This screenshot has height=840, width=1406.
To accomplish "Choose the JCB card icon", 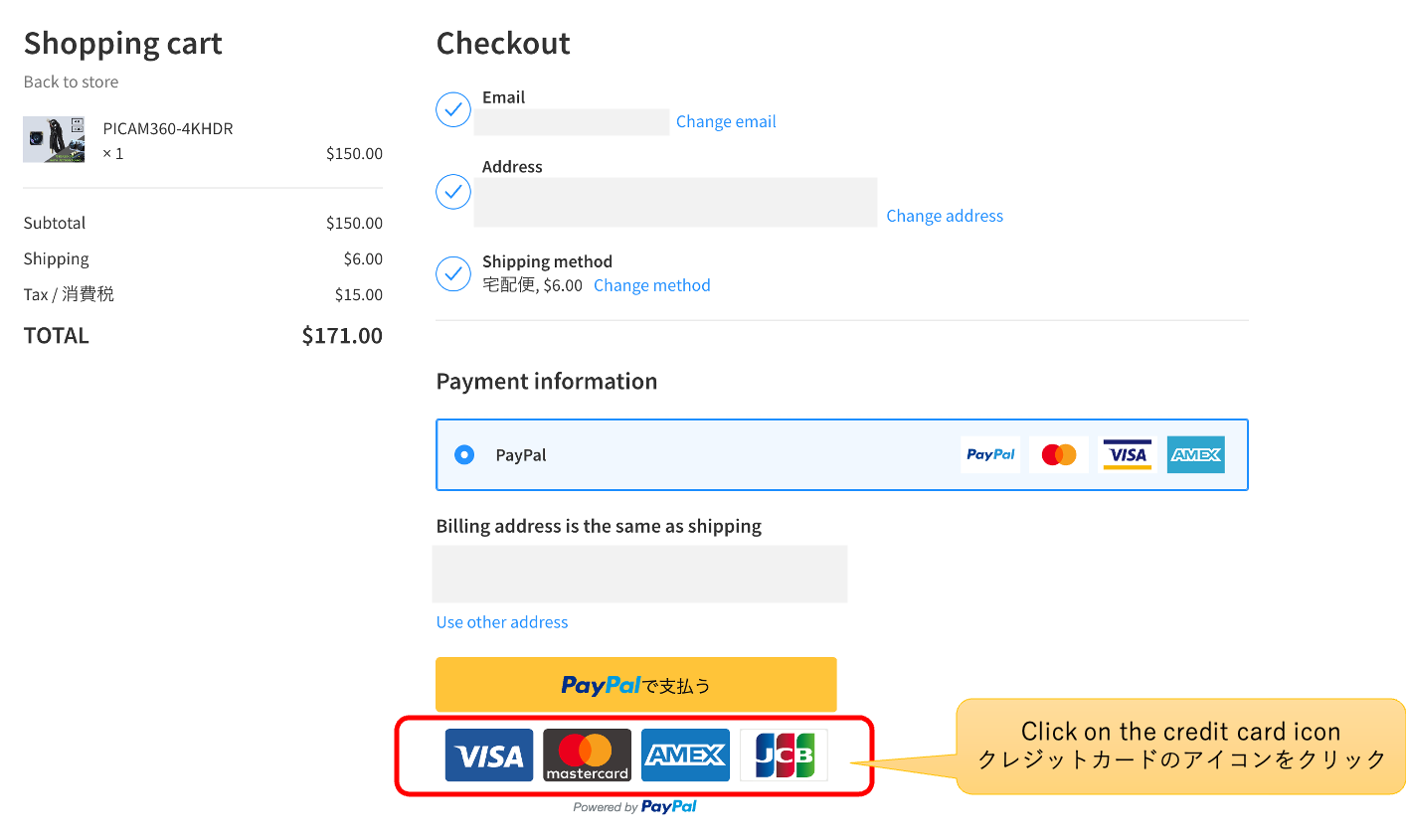I will point(783,755).
